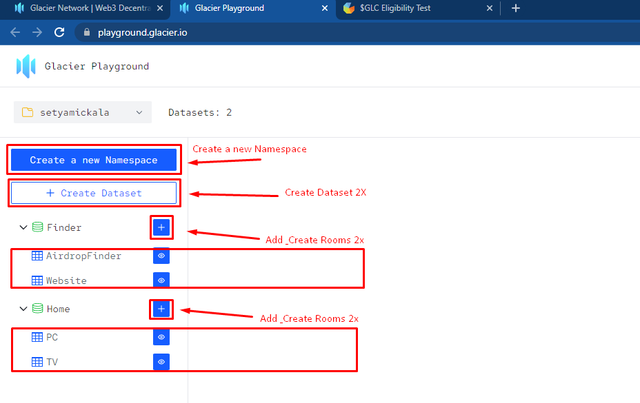Close the $GLC Eligibility Test tab
The image size is (640, 403).
tap(489, 8)
